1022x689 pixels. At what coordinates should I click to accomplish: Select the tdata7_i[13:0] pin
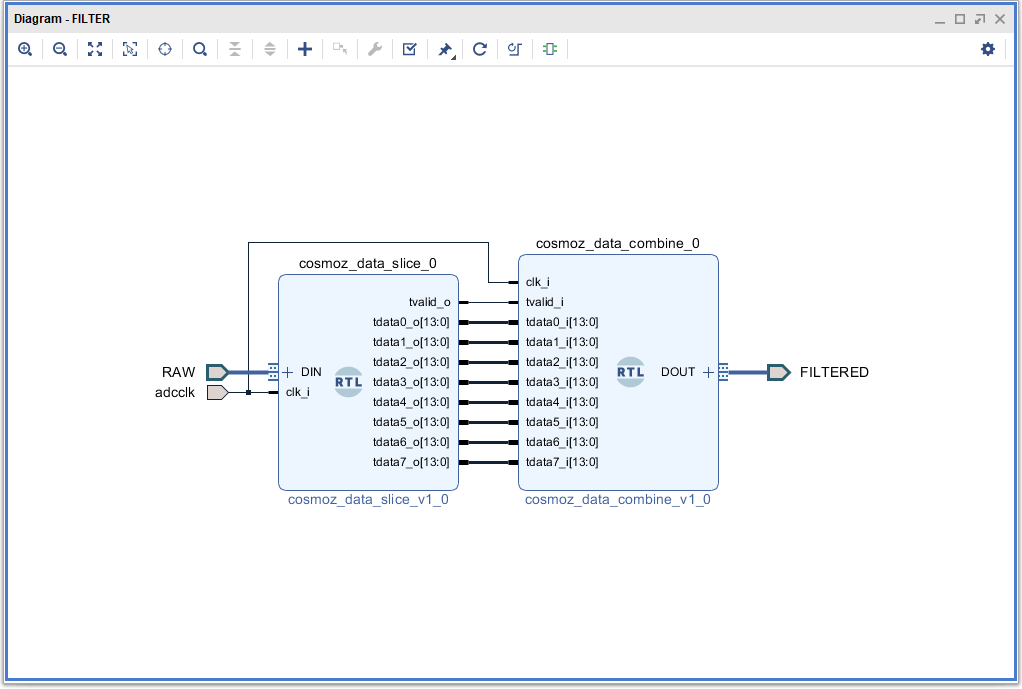562,462
